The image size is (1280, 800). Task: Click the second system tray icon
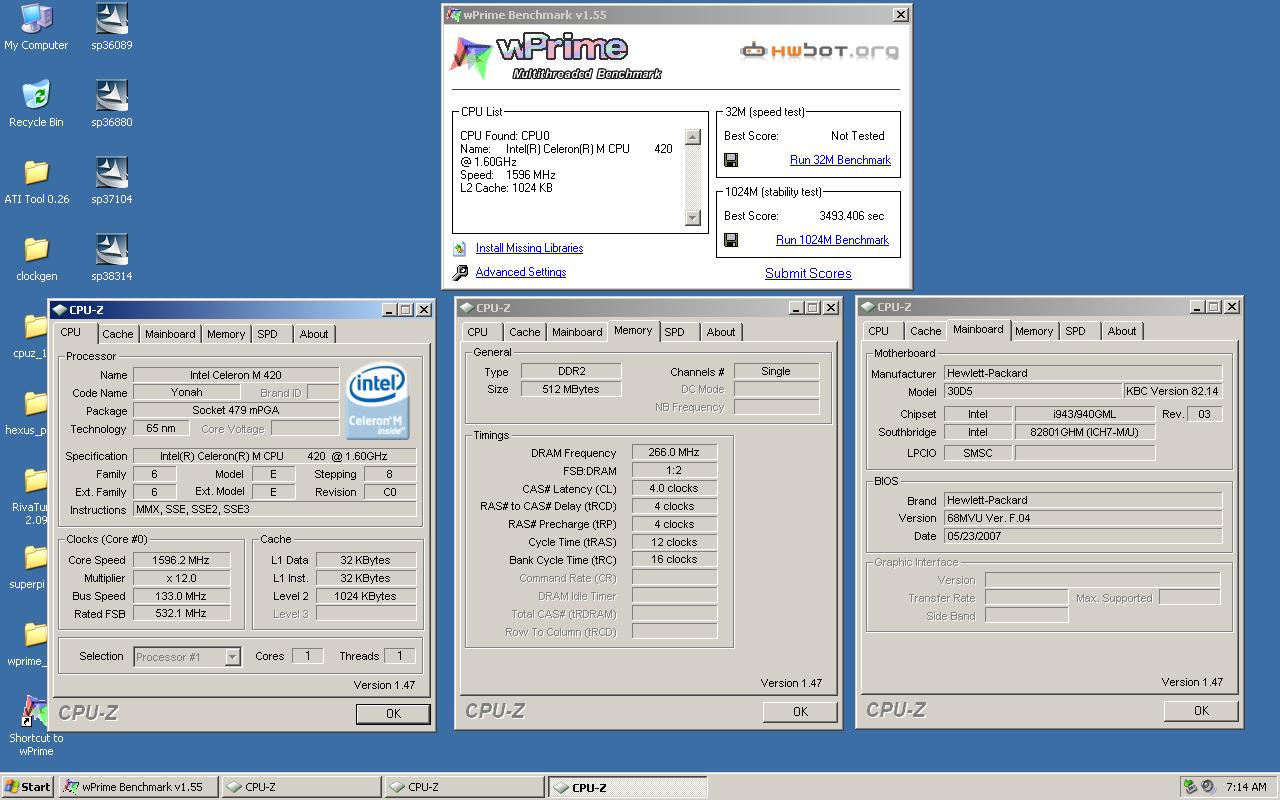1208,787
